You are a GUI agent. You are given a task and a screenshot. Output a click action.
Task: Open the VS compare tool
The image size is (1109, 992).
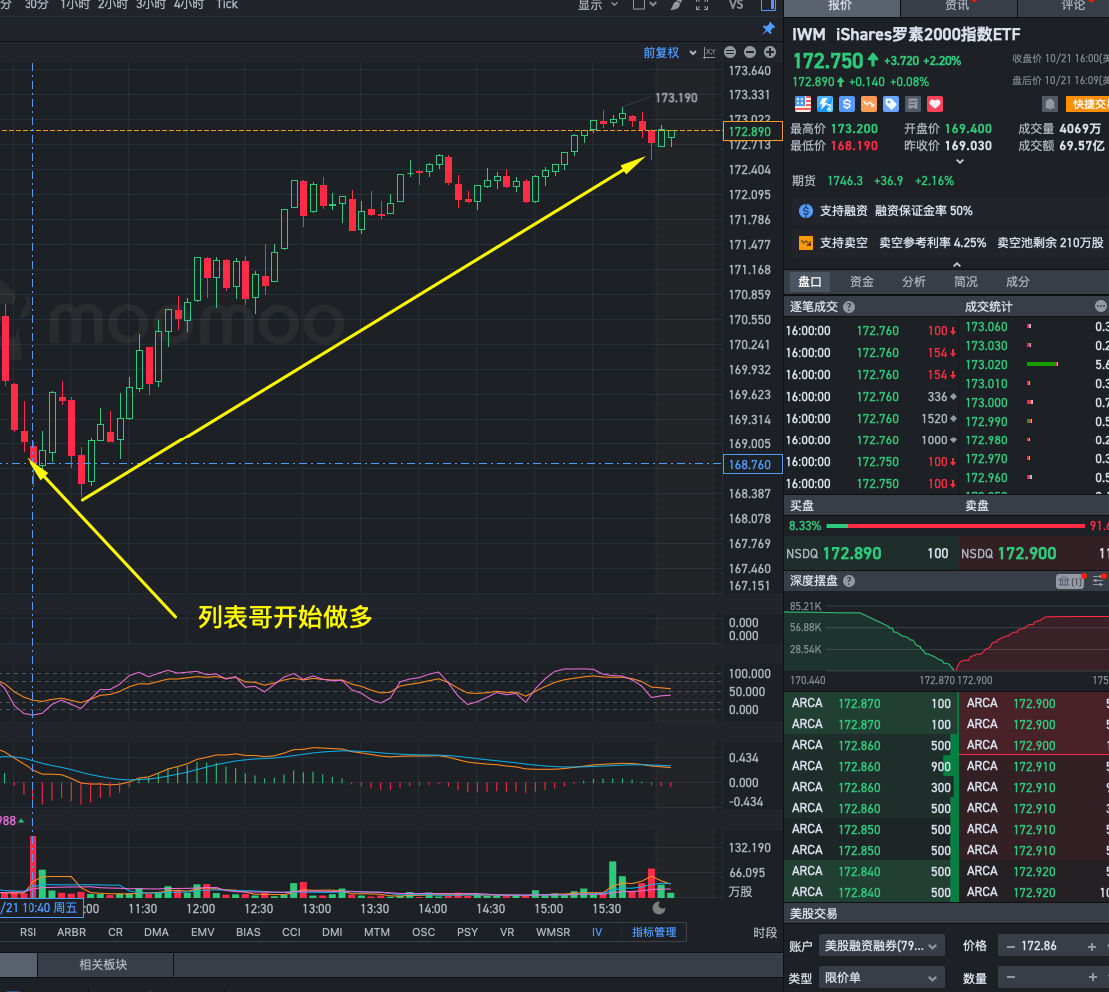coord(736,5)
